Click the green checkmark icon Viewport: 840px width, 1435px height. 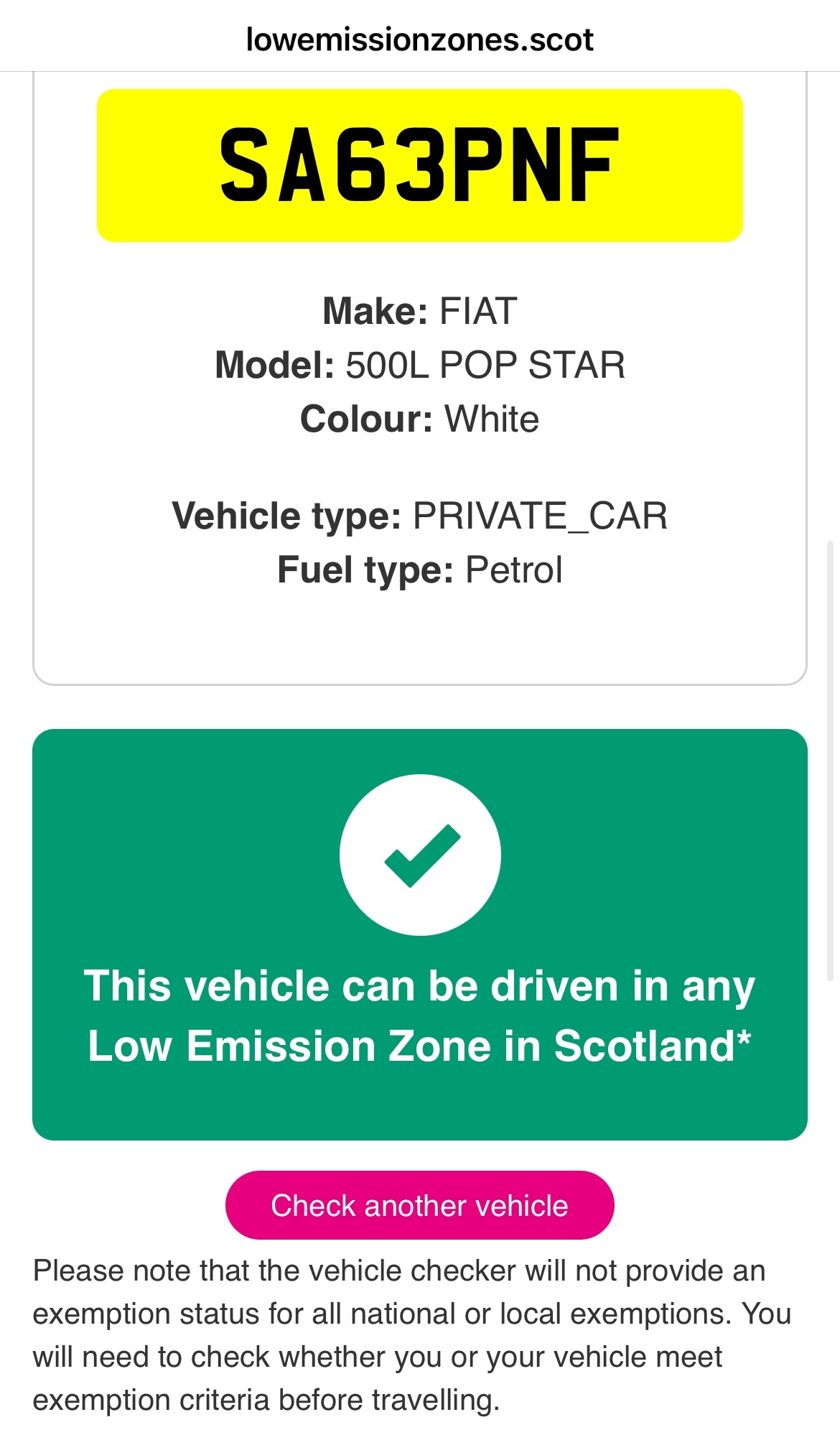click(x=421, y=855)
